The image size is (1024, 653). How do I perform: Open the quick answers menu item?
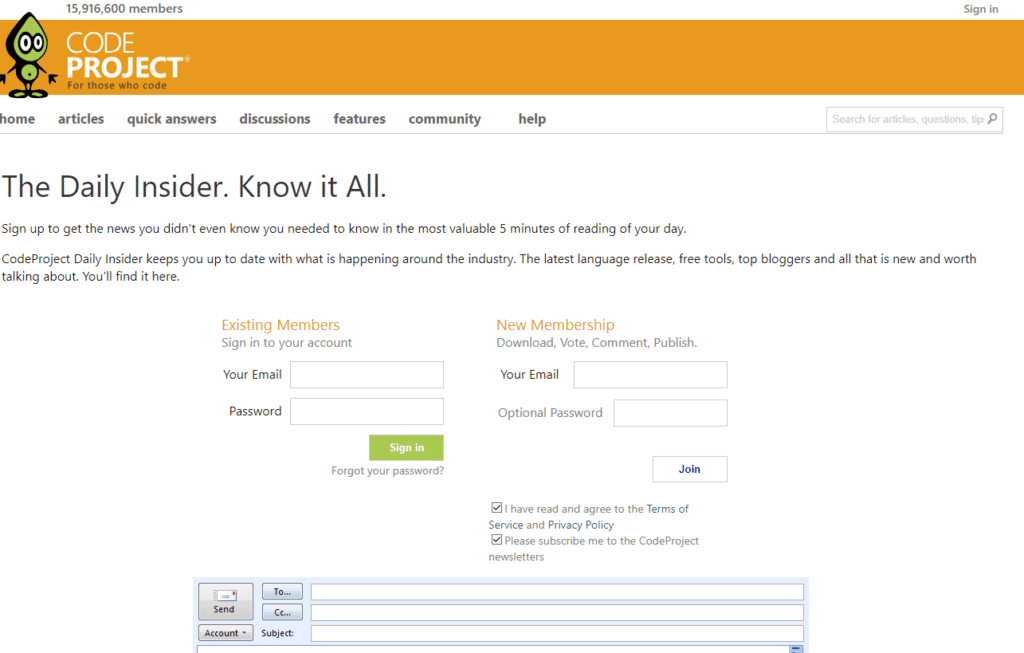(x=171, y=118)
